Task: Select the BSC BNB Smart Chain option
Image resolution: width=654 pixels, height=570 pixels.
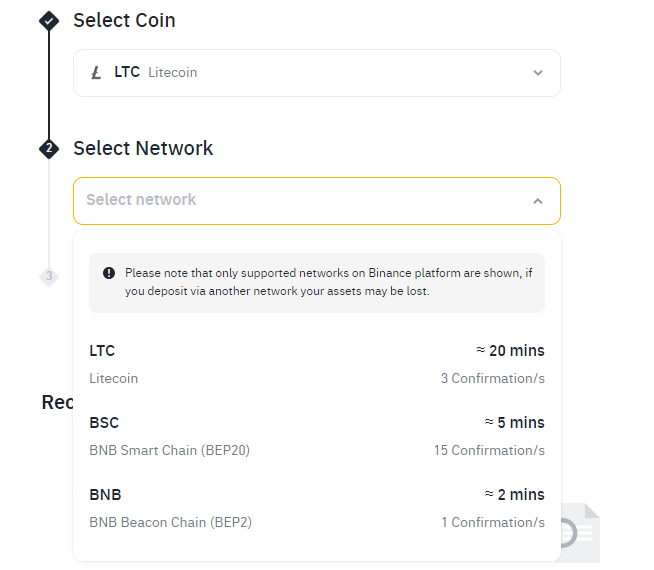Action: click(x=316, y=436)
